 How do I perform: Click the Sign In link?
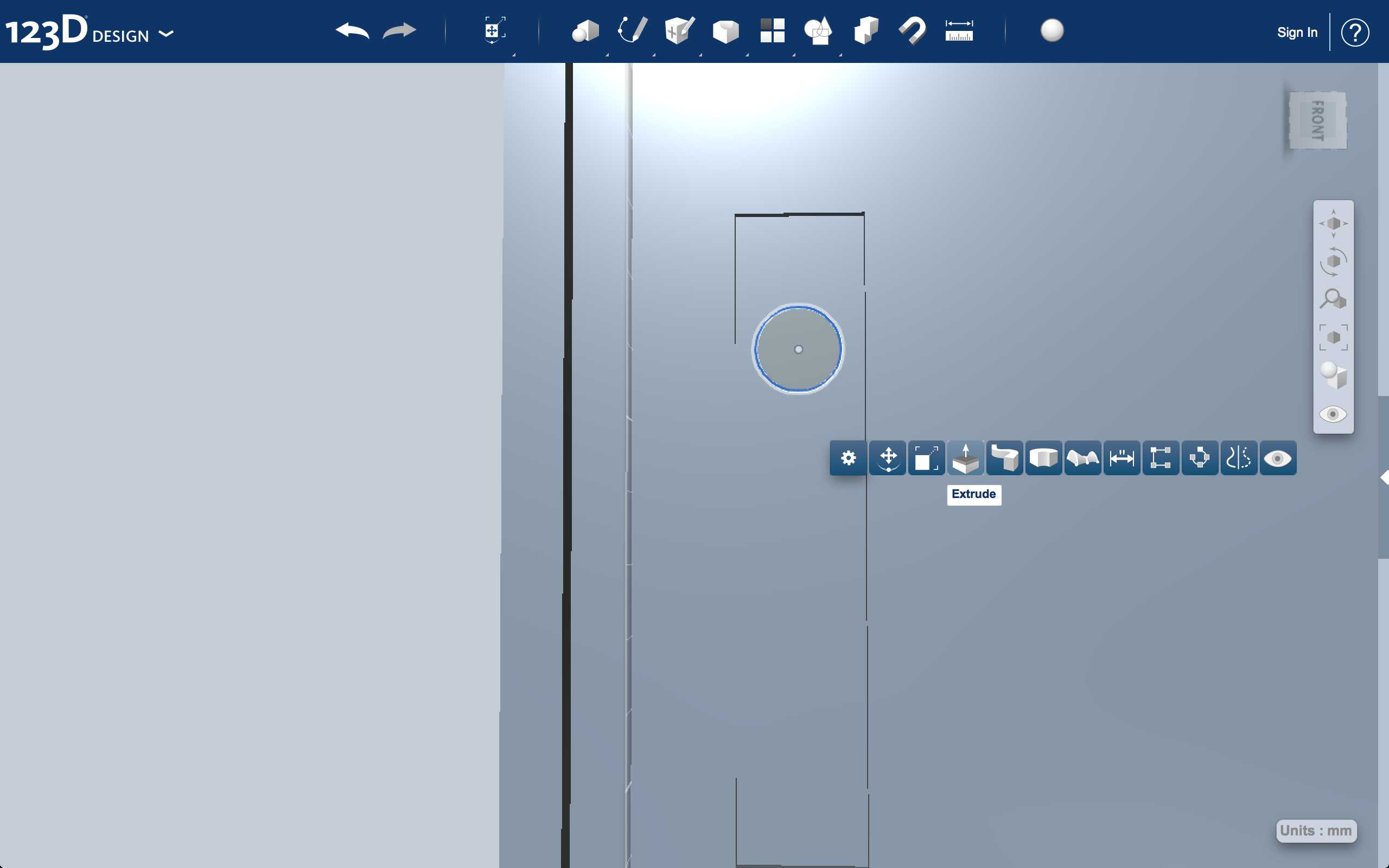[x=1297, y=32]
